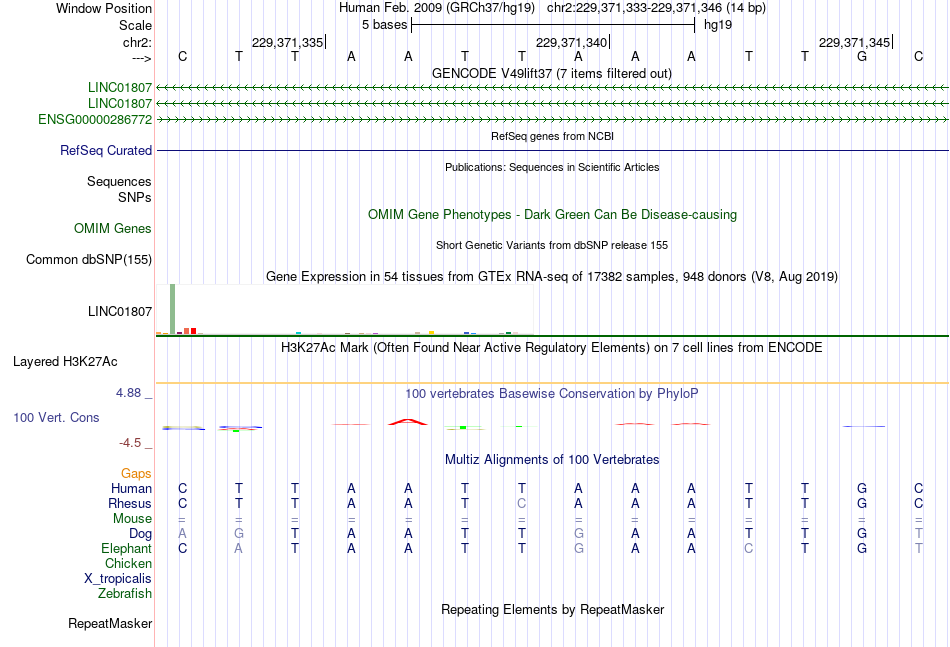
Task: Click Repeating Elements by RepeatMasker title
Action: pyautogui.click(x=553, y=609)
